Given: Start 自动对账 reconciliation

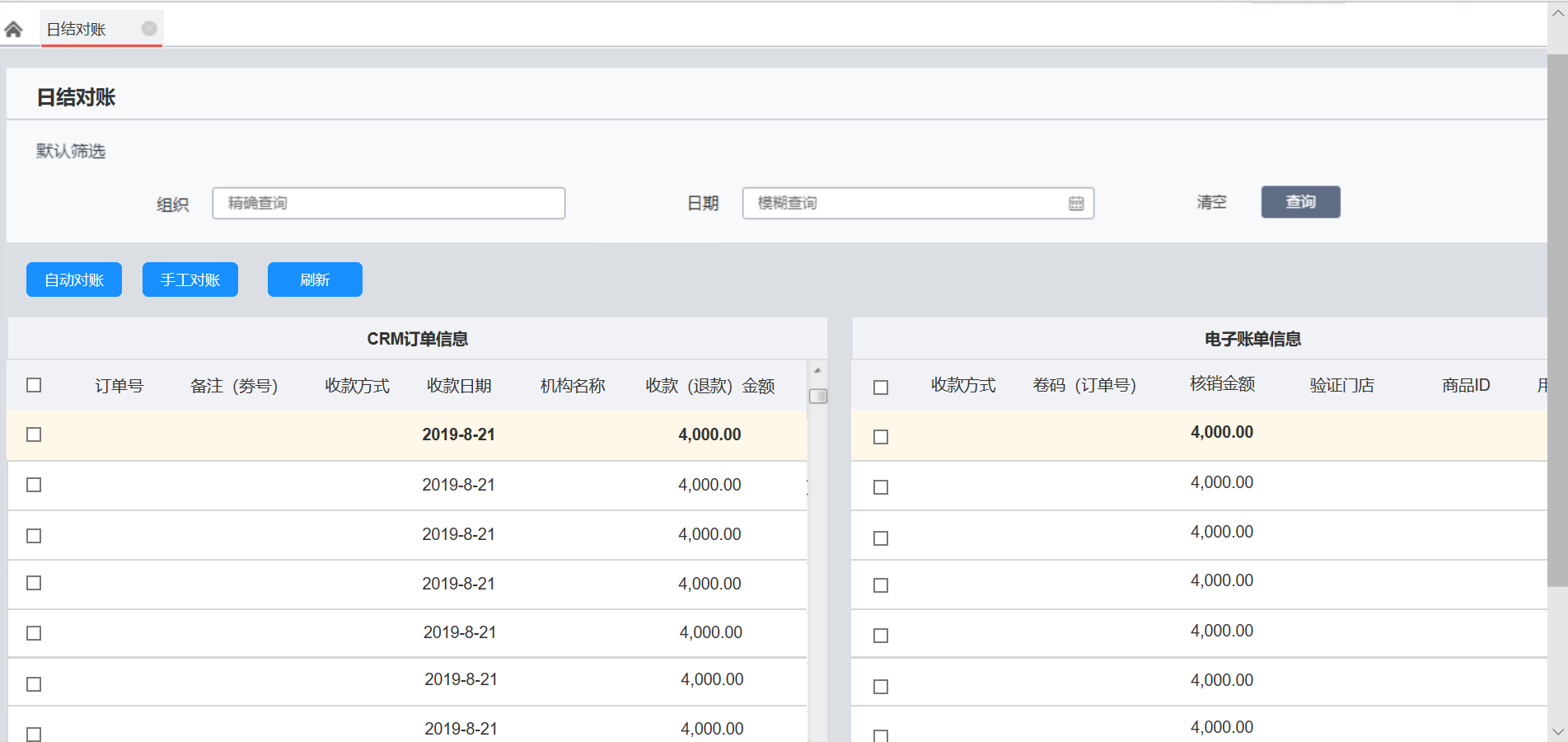Looking at the screenshot, I should pos(74,279).
